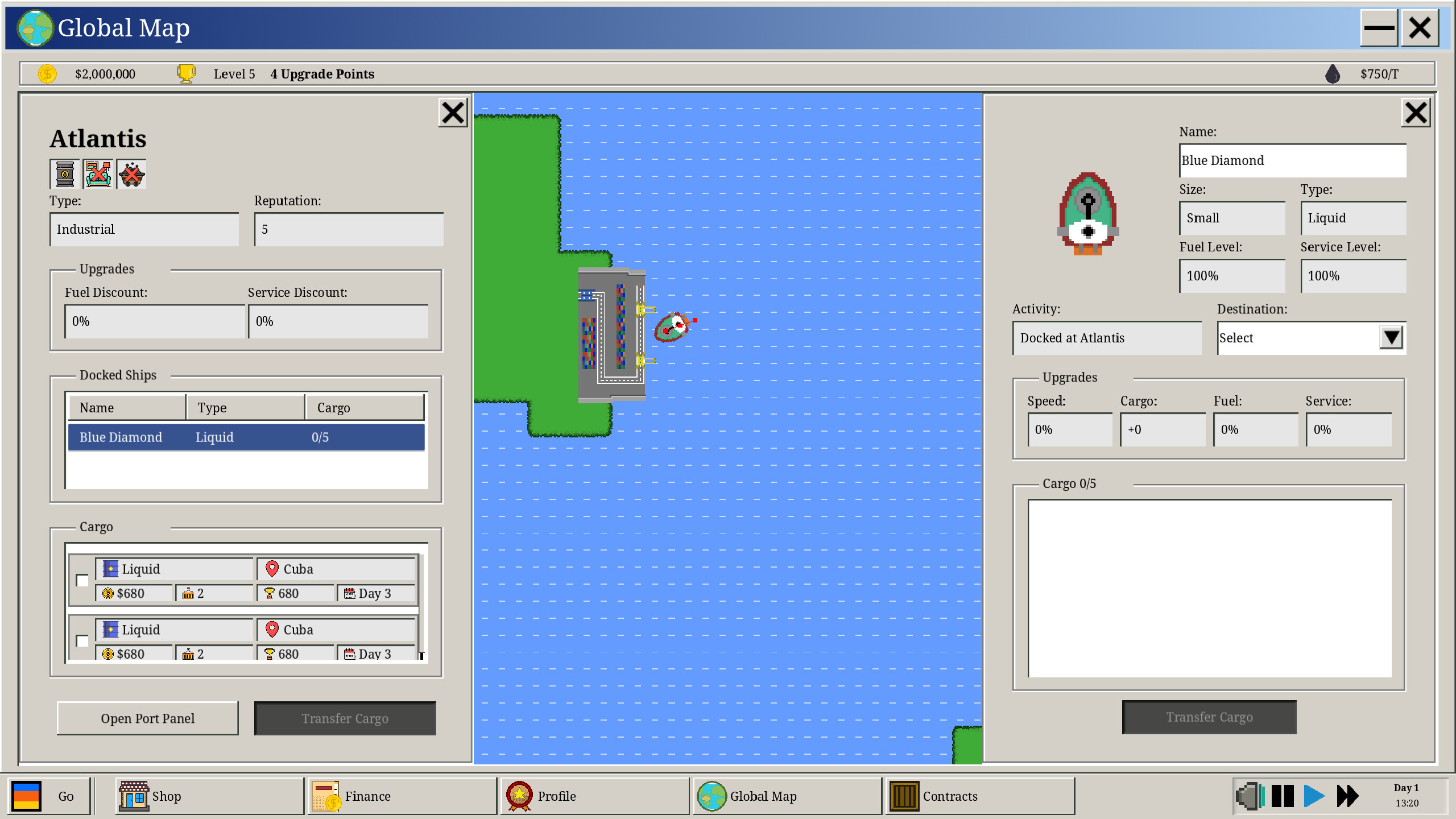Screen dimensions: 1456x819
Task: Open the Finance panel
Action: pos(368,796)
